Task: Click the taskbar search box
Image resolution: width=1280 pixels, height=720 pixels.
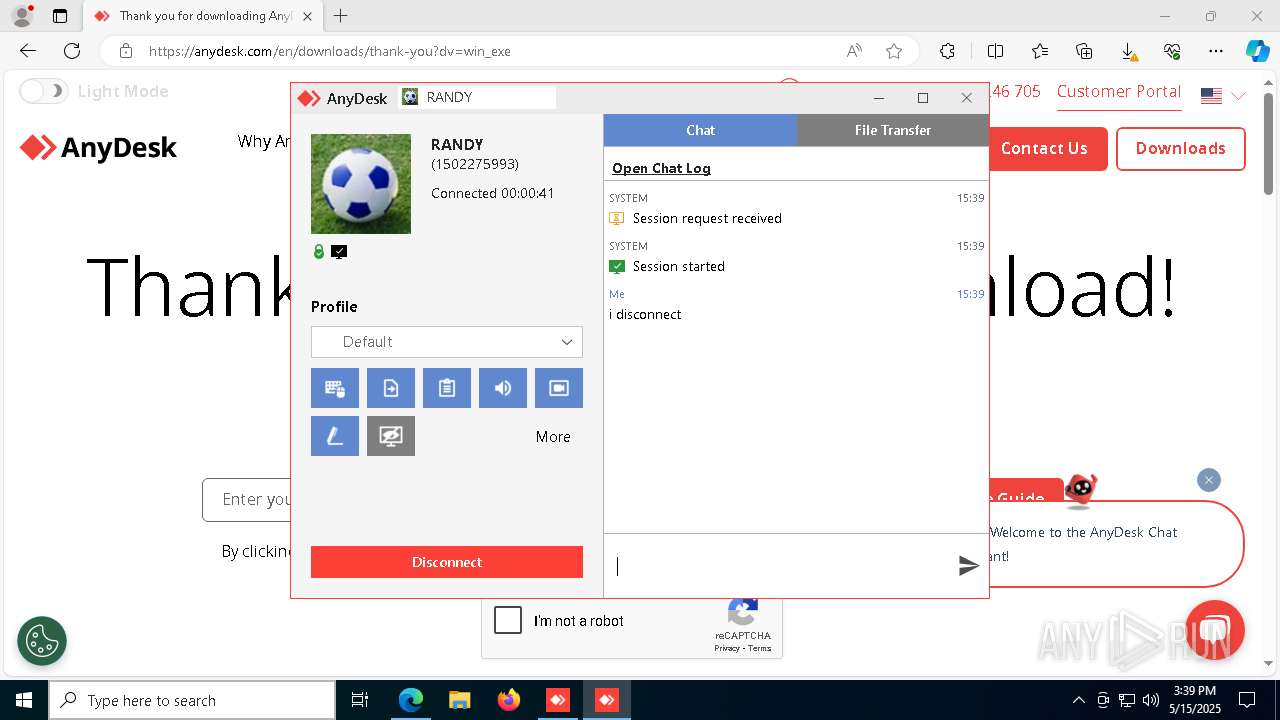Action: 192,700
